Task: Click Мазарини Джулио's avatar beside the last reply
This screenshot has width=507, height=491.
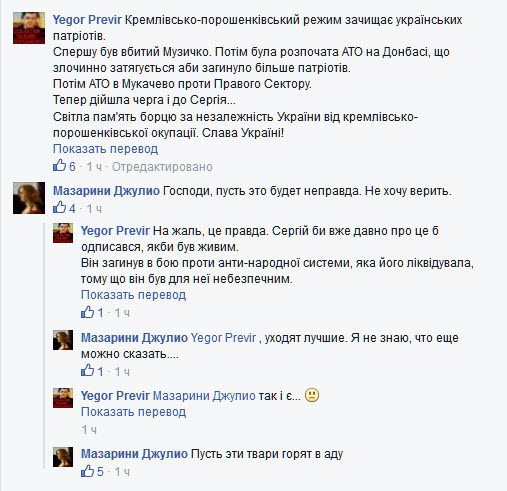Action: coord(63,457)
